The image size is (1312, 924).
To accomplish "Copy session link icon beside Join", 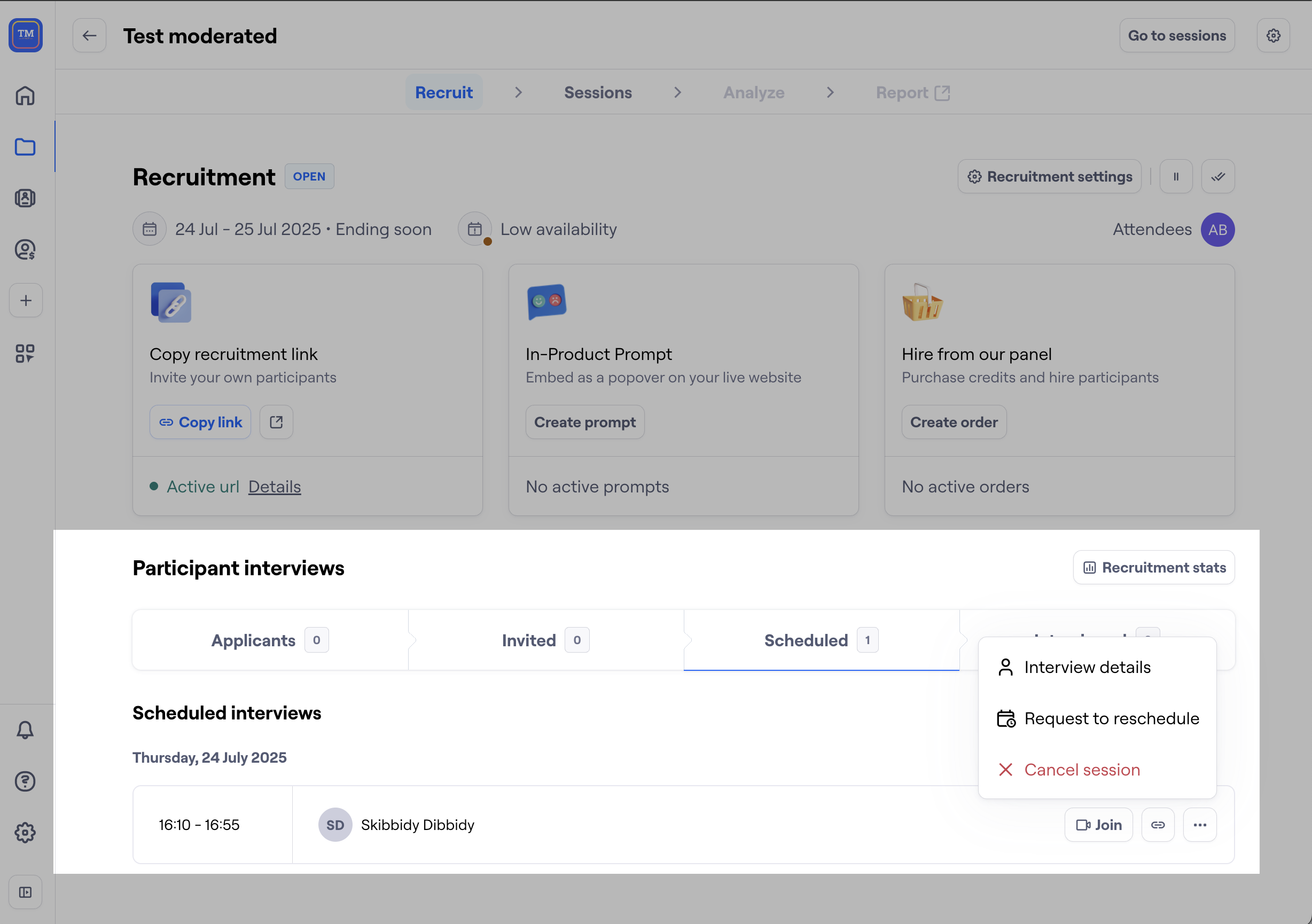I will 1157,824.
